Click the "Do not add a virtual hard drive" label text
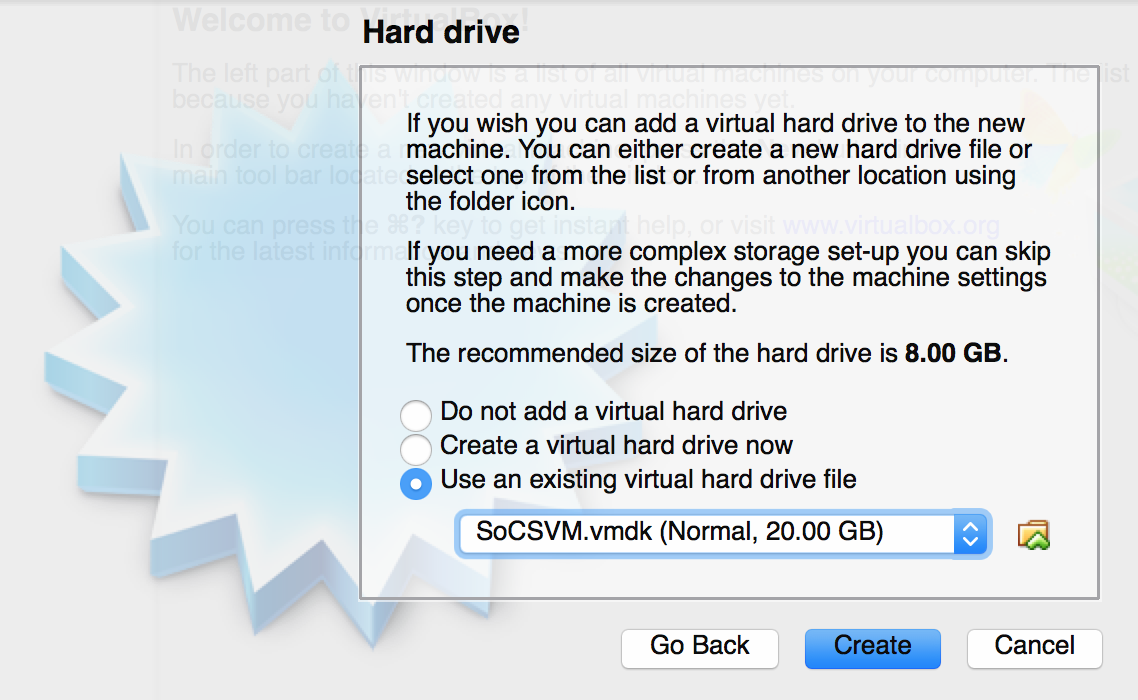The width and height of the screenshot is (1138, 700). [613, 412]
